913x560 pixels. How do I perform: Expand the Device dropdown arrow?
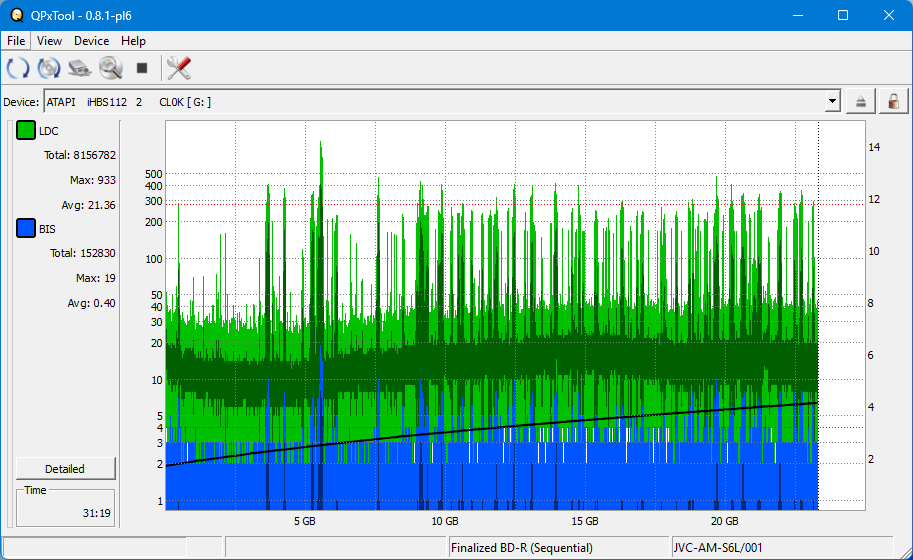pos(832,101)
